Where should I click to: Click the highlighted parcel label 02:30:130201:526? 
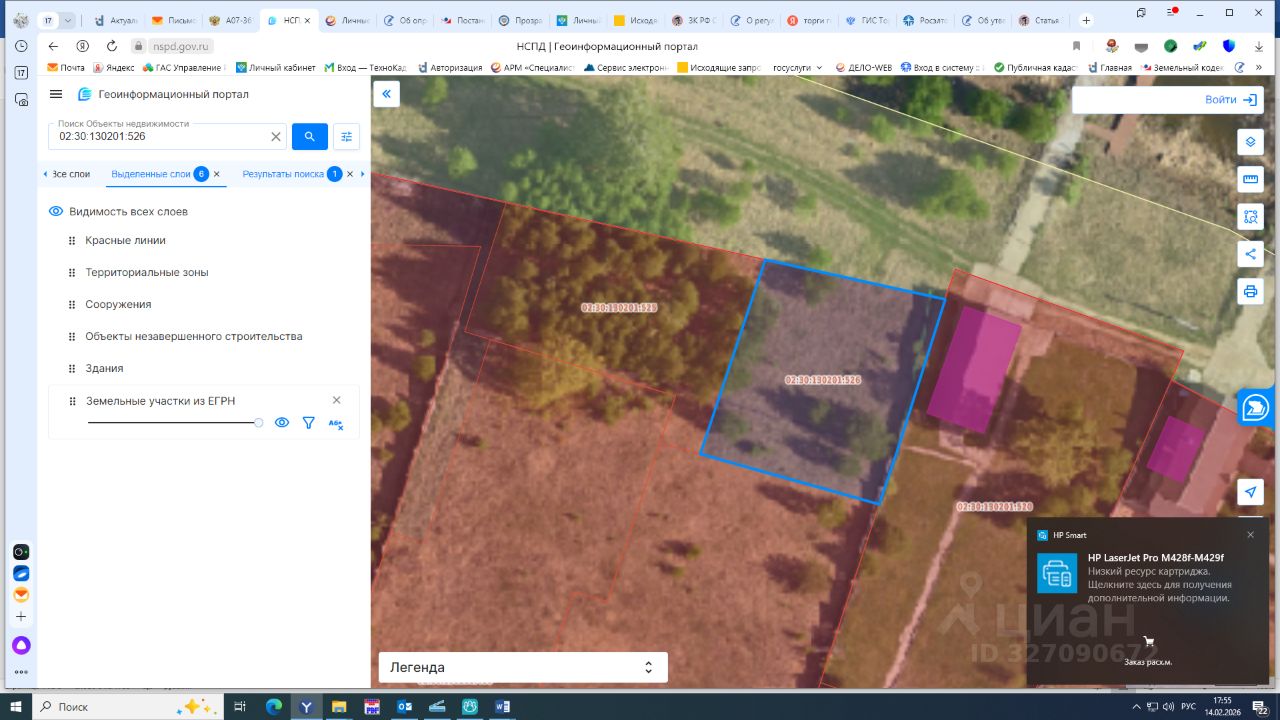823,380
